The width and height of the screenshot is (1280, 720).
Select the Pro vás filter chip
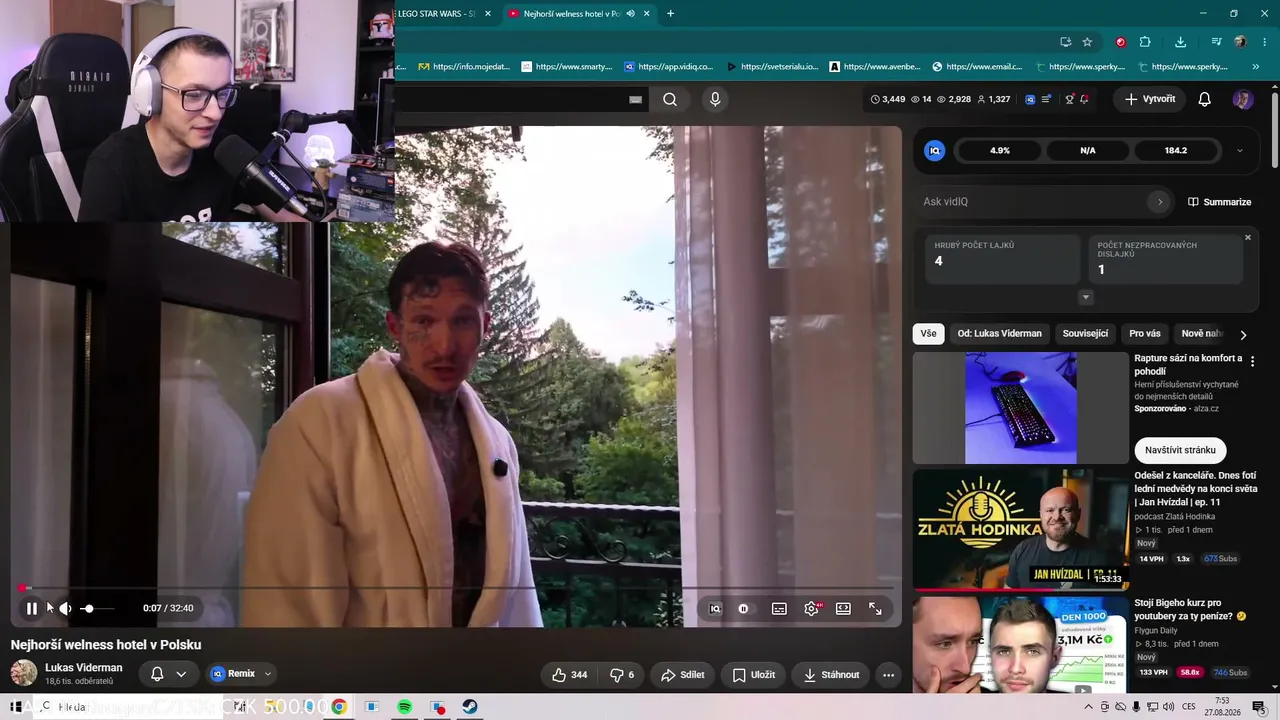(x=1145, y=334)
